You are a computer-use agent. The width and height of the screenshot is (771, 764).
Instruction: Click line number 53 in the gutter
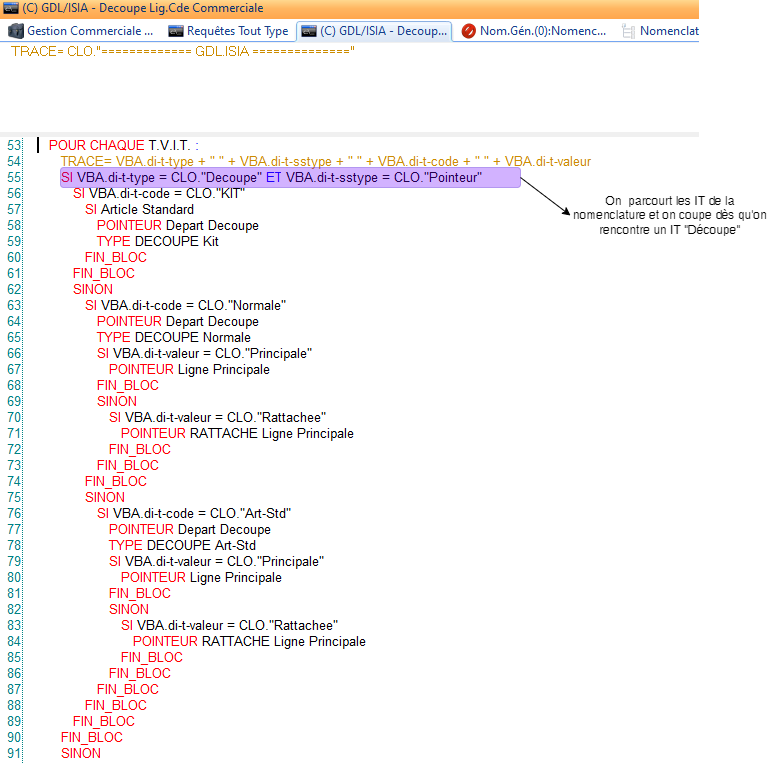click(13, 146)
